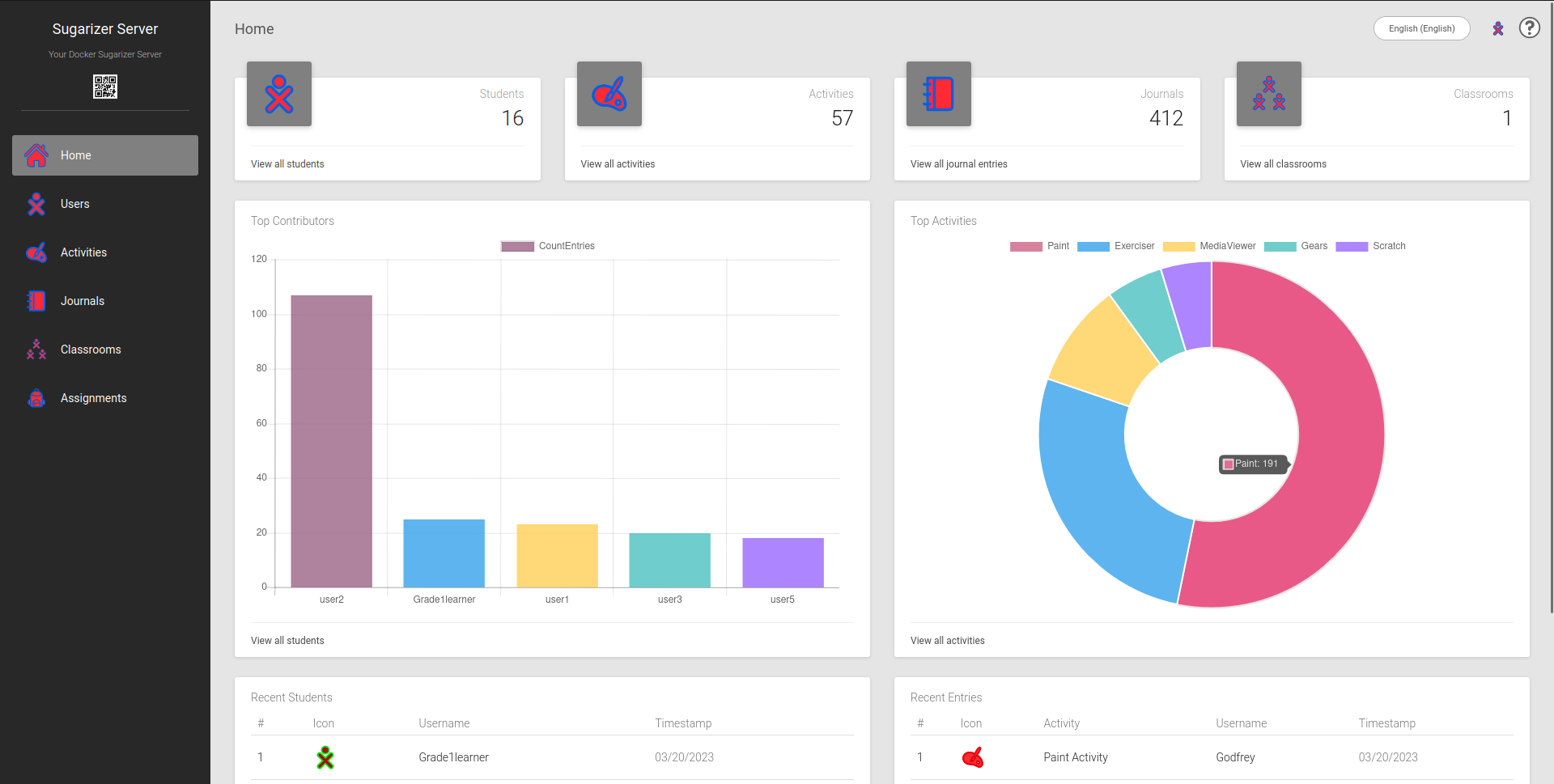Viewport: 1554px width, 784px height.
Task: Open Journals in the sidebar menu
Action: 82,301
